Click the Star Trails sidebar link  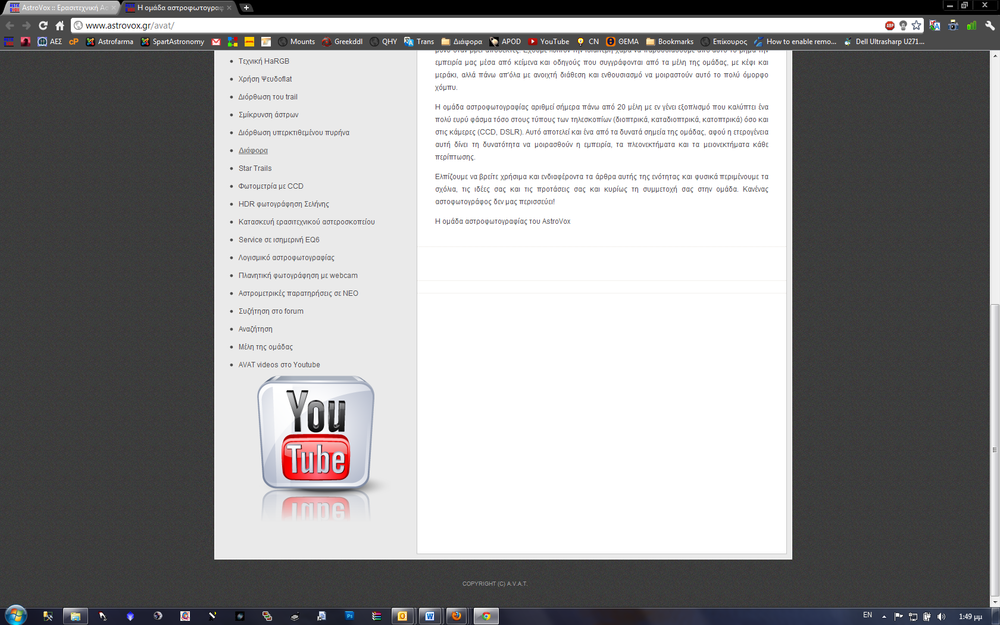point(255,167)
